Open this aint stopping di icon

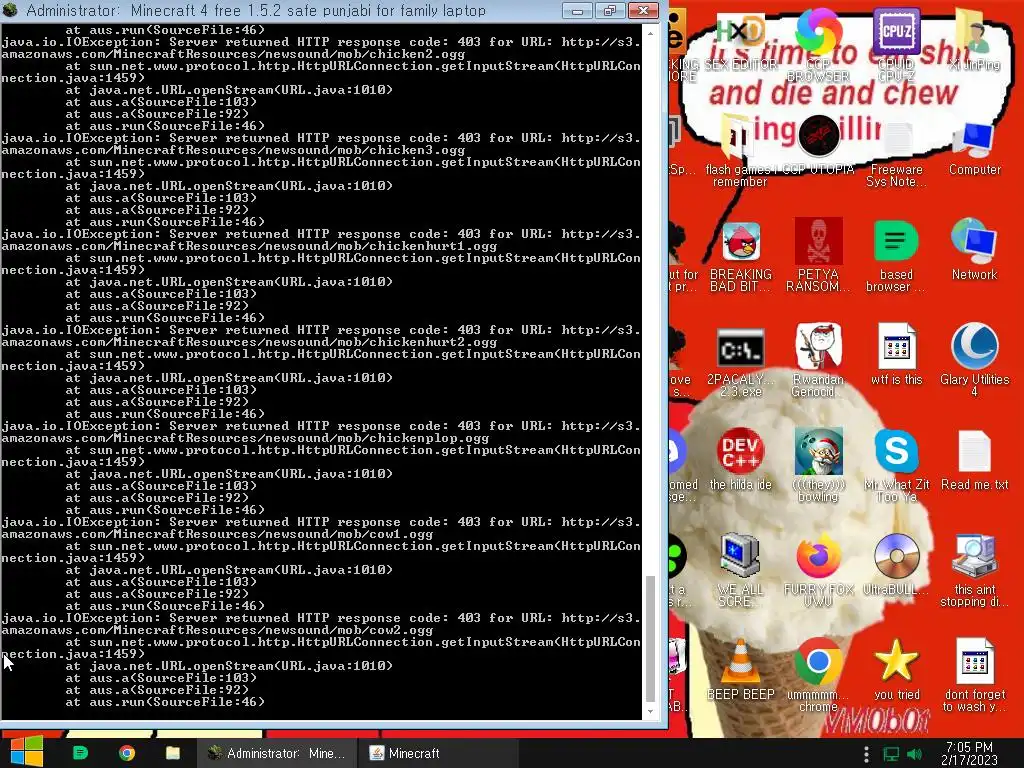pyautogui.click(x=974, y=556)
